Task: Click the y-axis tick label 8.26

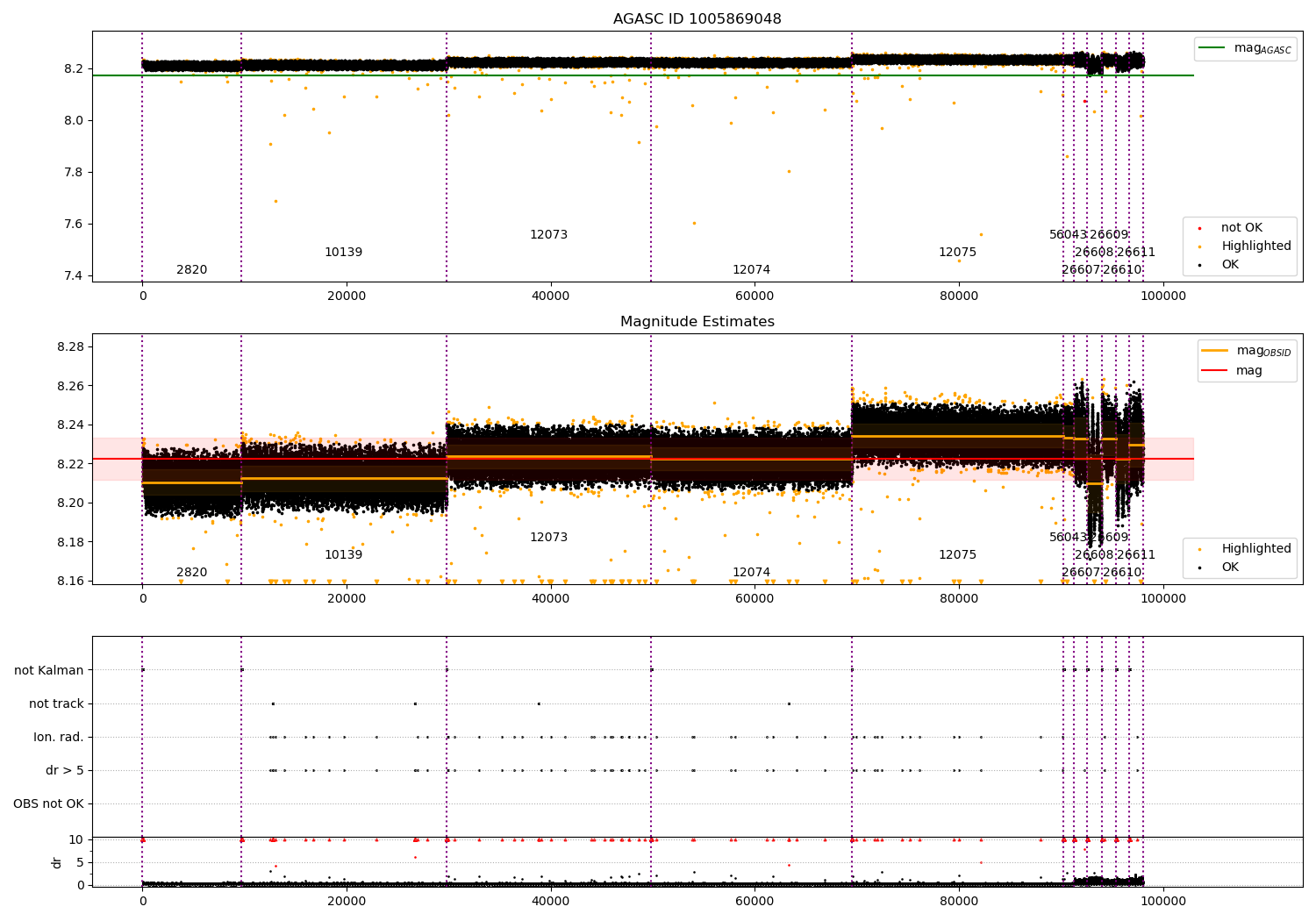Action: [x=70, y=387]
